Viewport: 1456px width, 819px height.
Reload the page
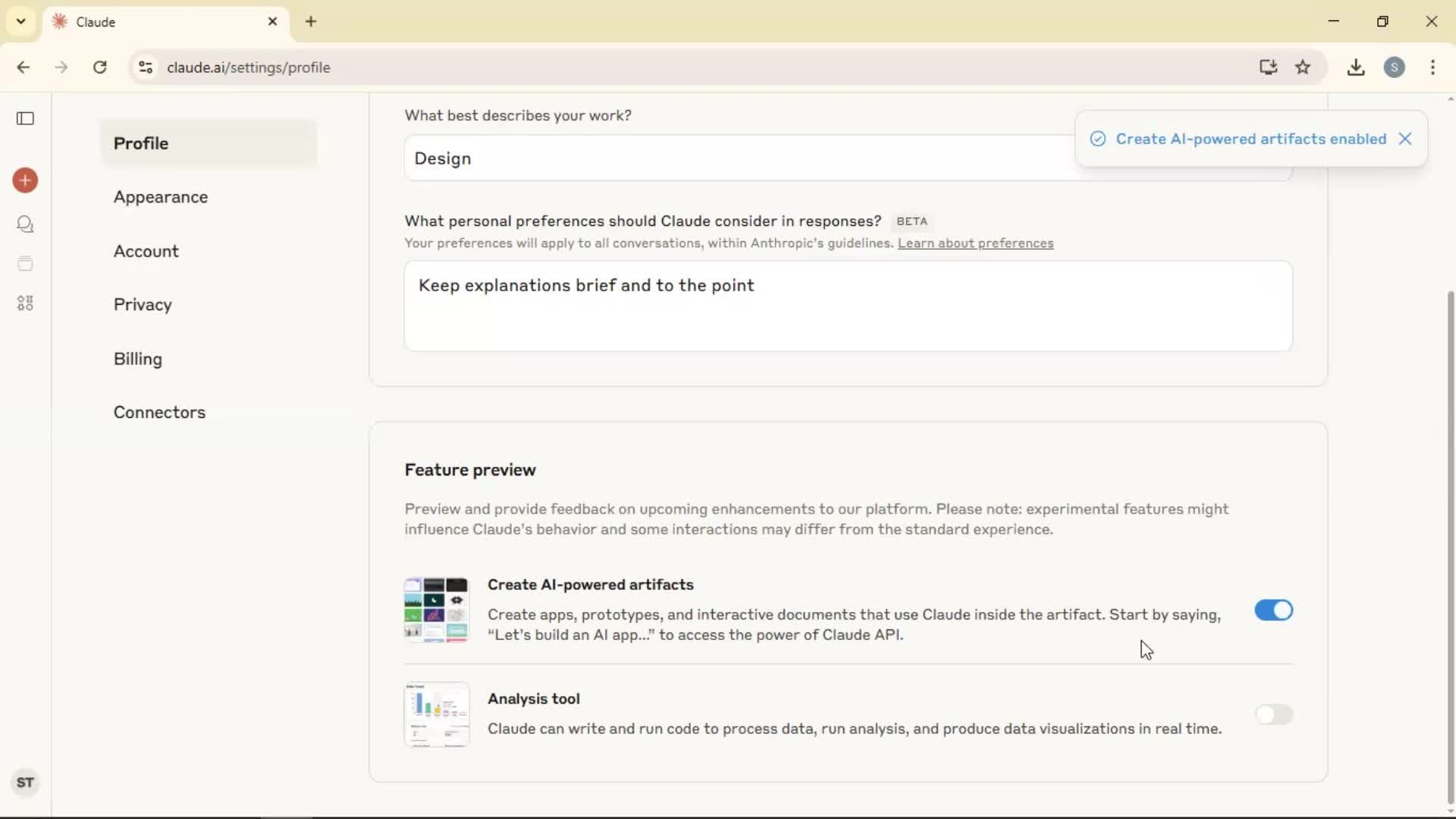[x=100, y=67]
